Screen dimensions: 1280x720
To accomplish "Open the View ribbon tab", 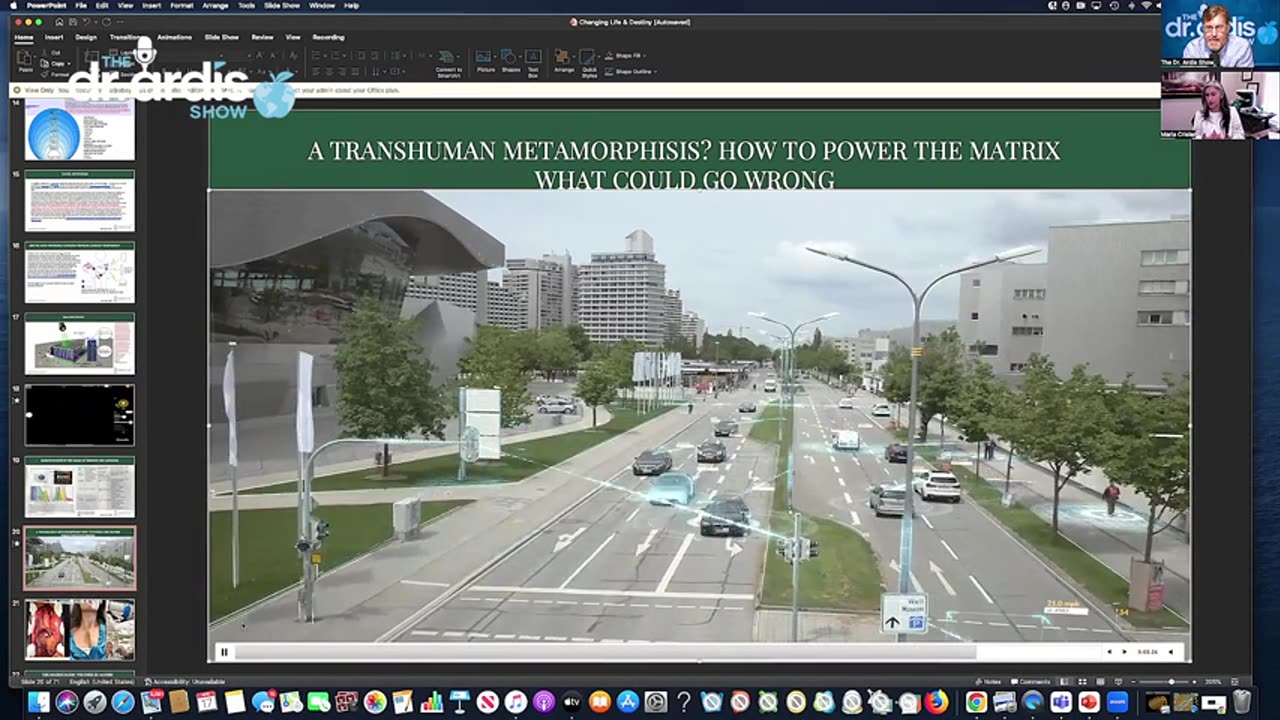I will click(x=293, y=37).
